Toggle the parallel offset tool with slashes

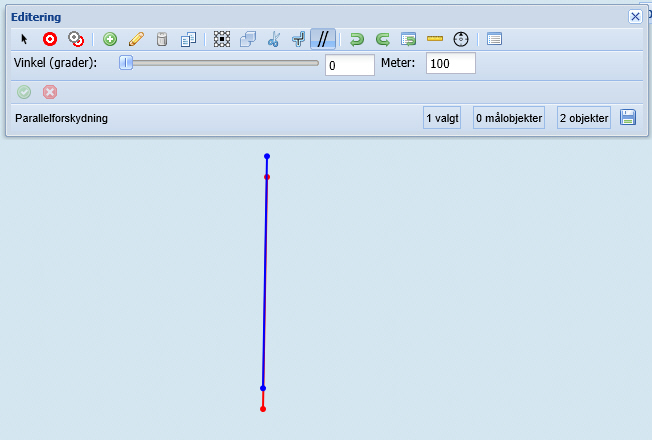(323, 40)
